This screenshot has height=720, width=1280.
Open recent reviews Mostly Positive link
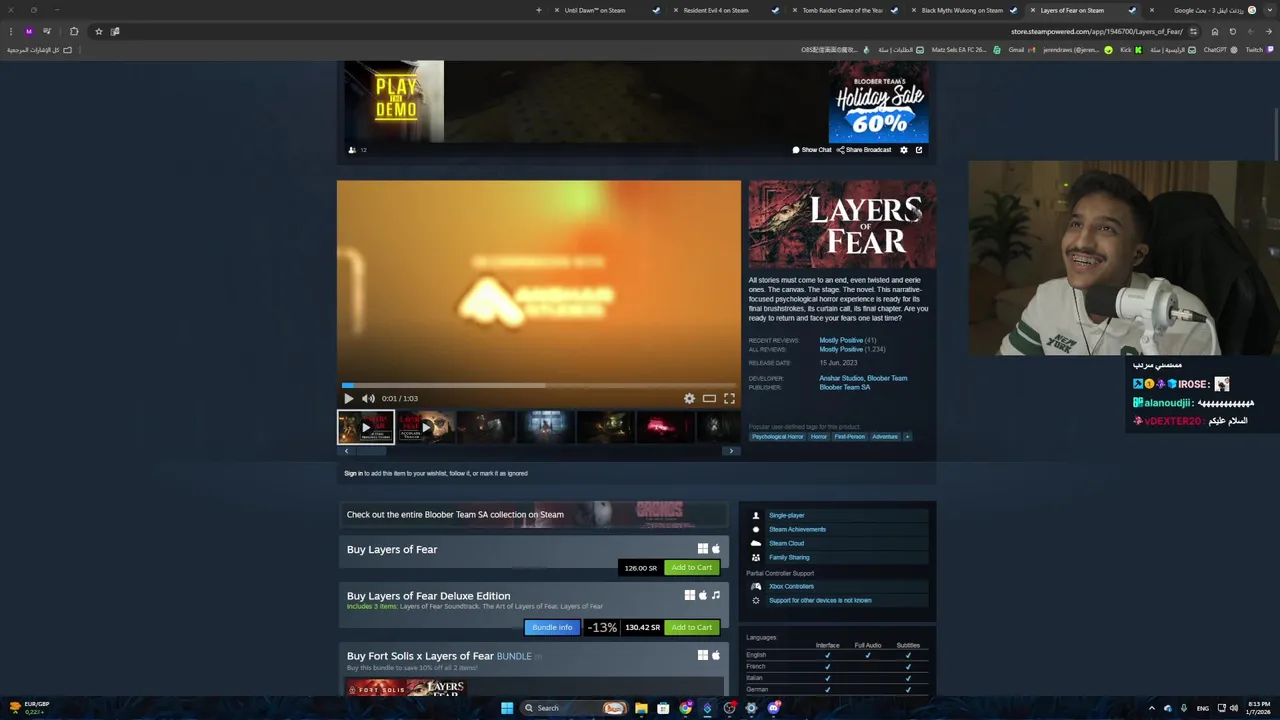pyautogui.click(x=841, y=340)
